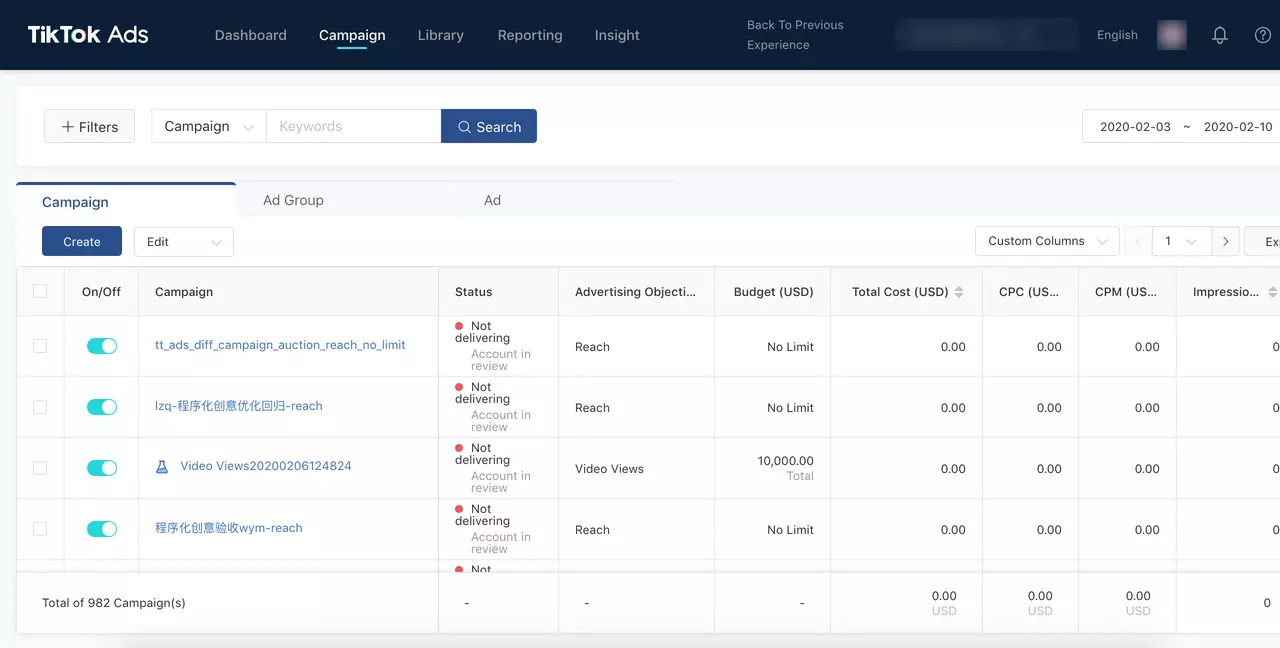Click start date 2020-02-03

pyautogui.click(x=1135, y=127)
